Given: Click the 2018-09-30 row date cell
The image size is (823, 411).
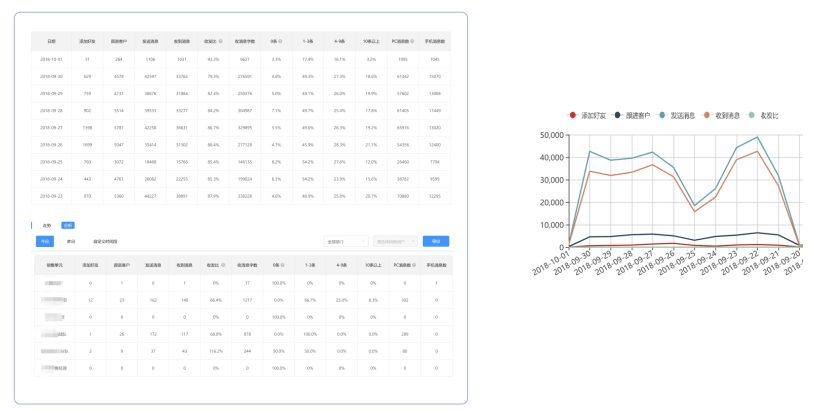Looking at the screenshot, I should [x=51, y=76].
